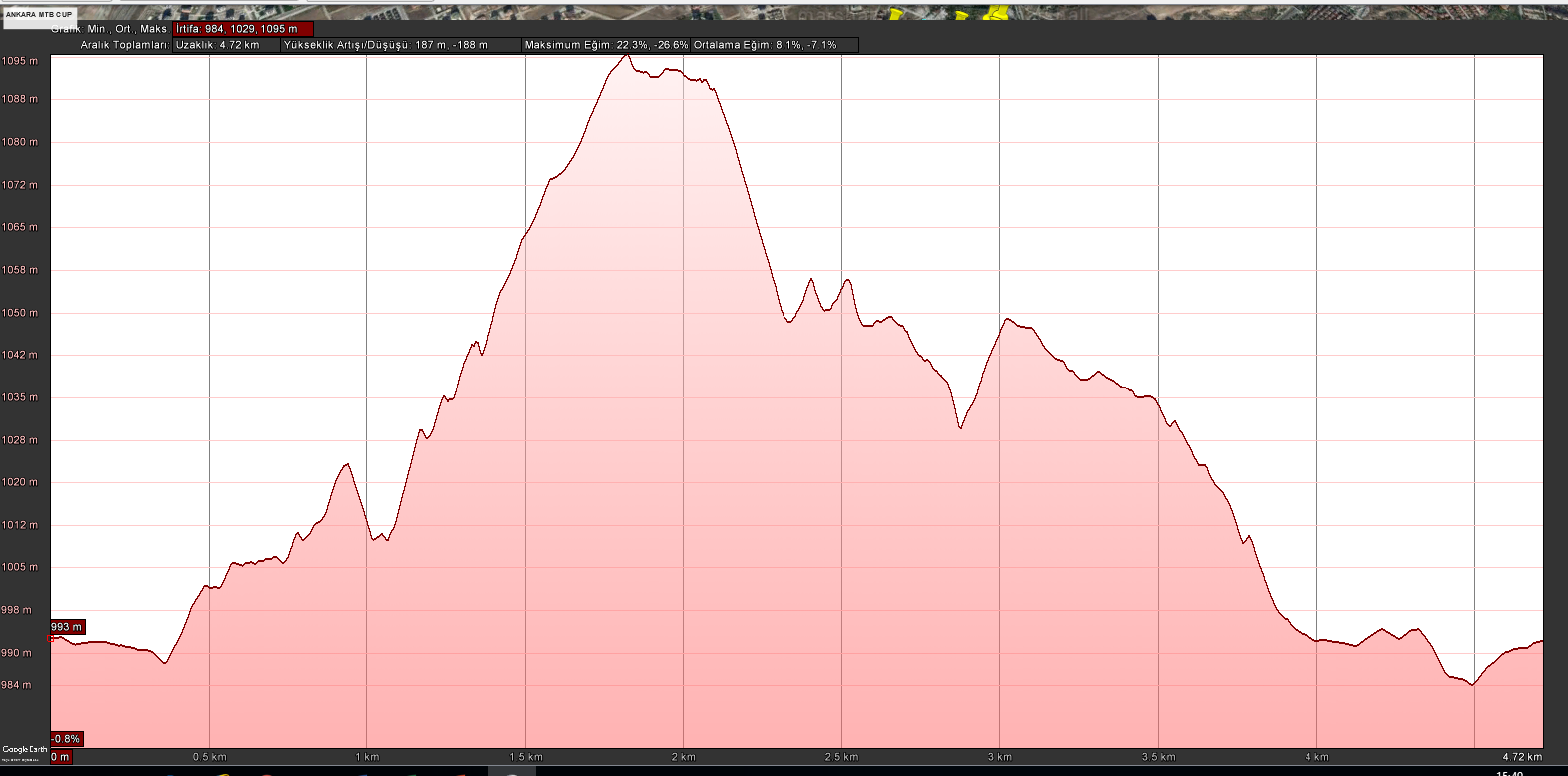Click the 0 m distance marker label
Screen dimensions: 1568x776
[x=61, y=757]
